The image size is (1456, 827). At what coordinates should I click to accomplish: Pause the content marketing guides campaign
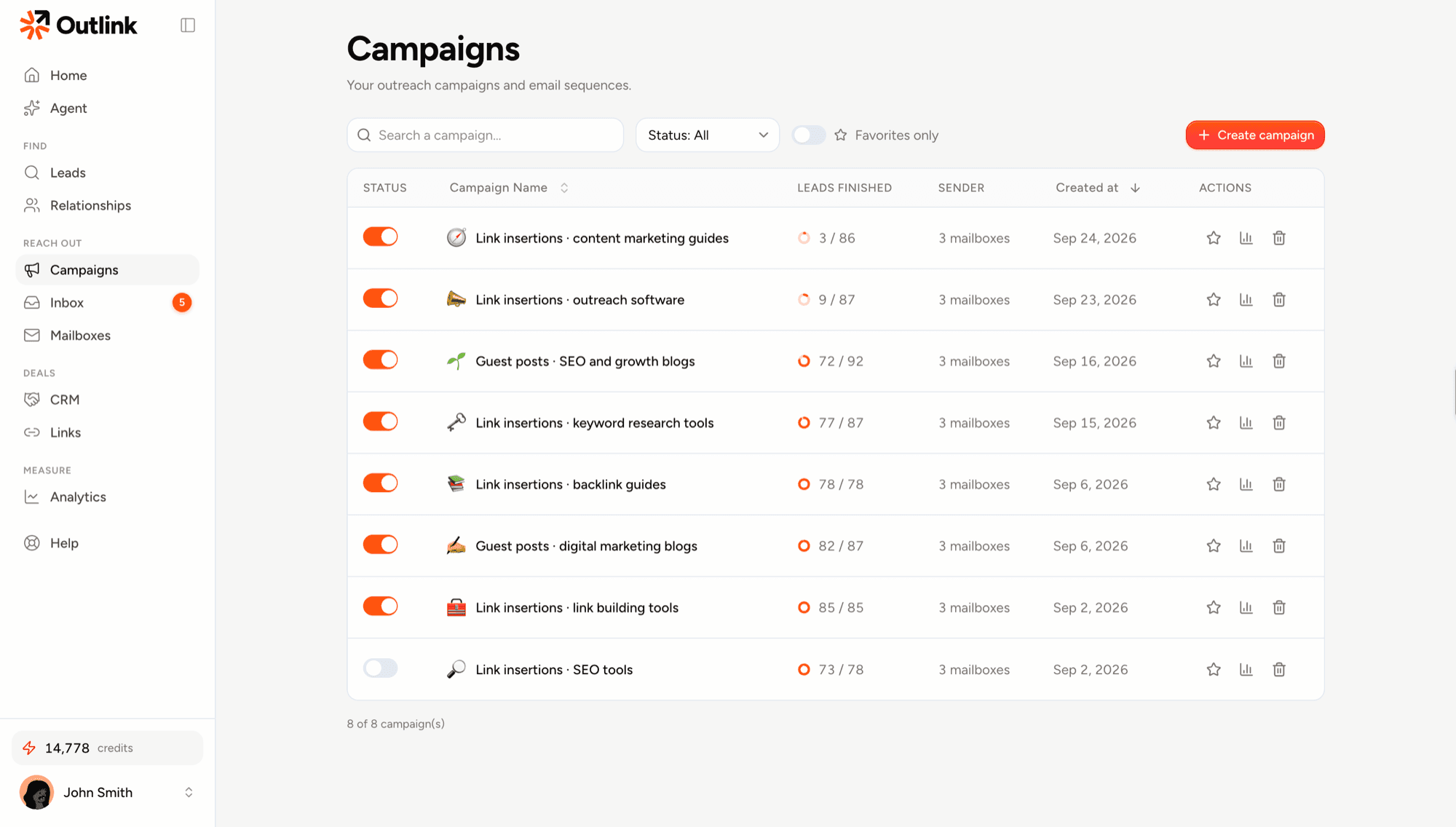pyautogui.click(x=381, y=237)
